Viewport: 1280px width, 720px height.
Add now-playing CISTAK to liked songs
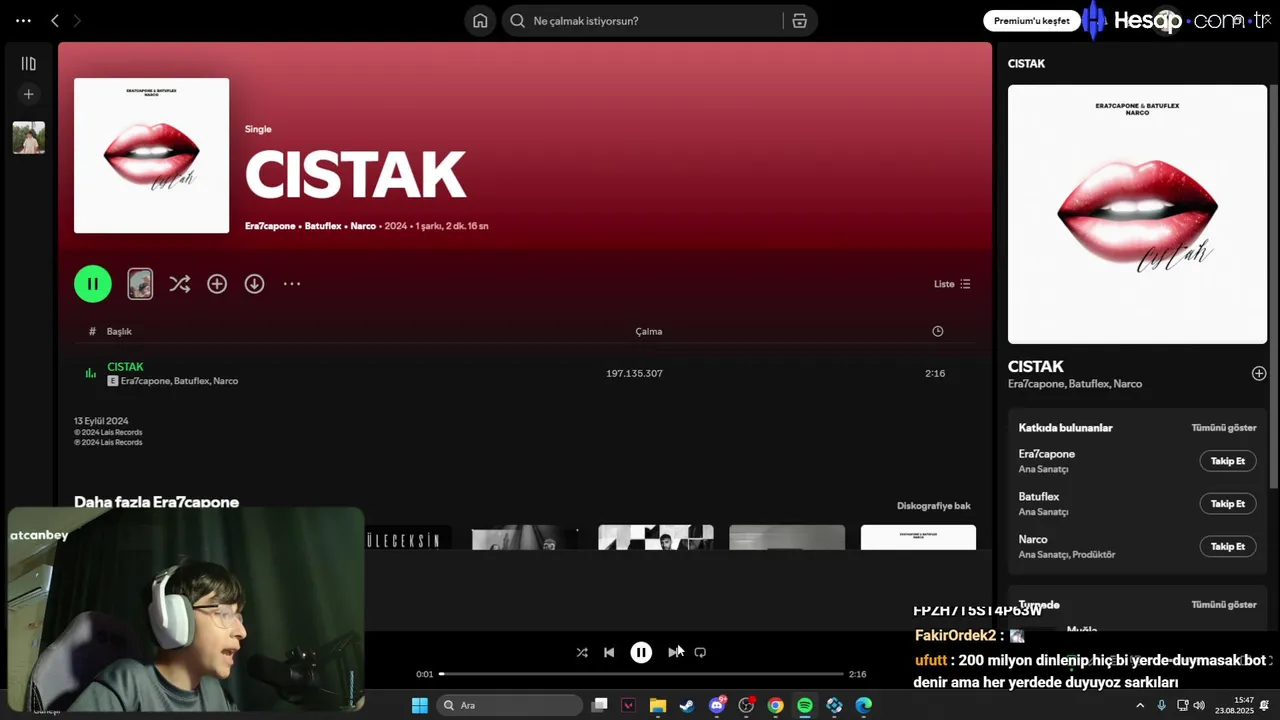coord(1258,373)
